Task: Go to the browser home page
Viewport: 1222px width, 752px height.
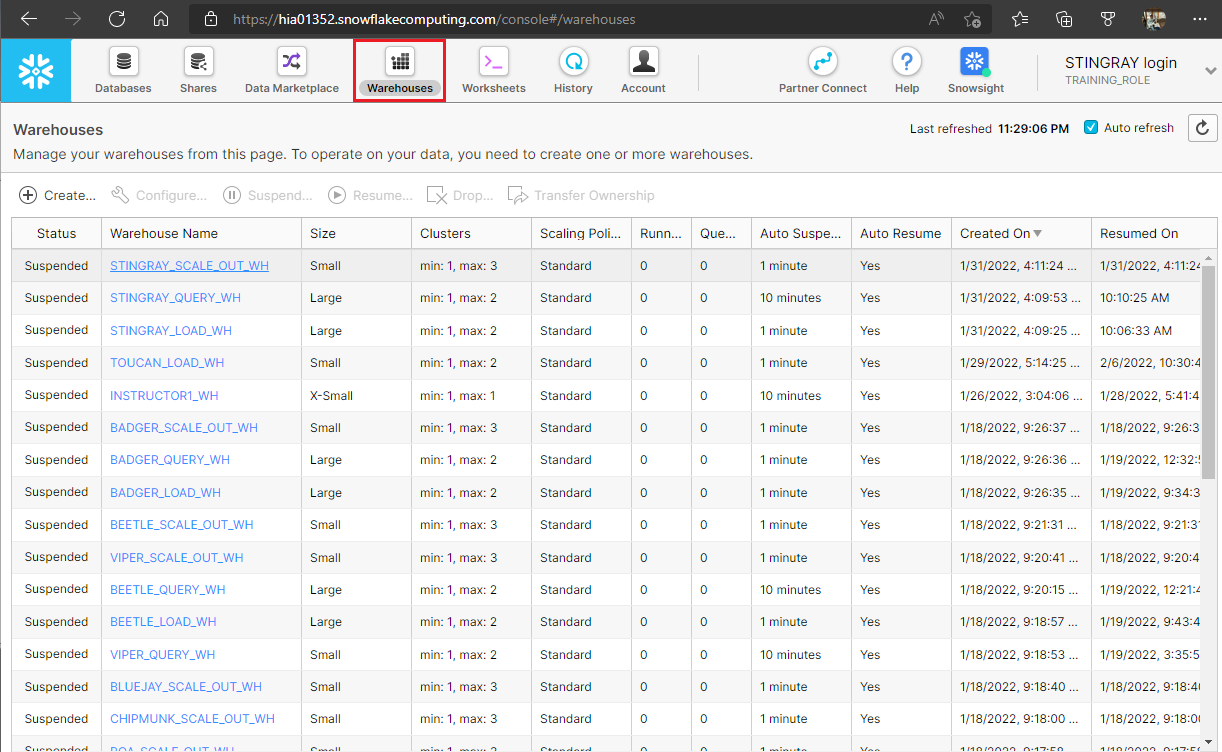Action: coord(161,19)
